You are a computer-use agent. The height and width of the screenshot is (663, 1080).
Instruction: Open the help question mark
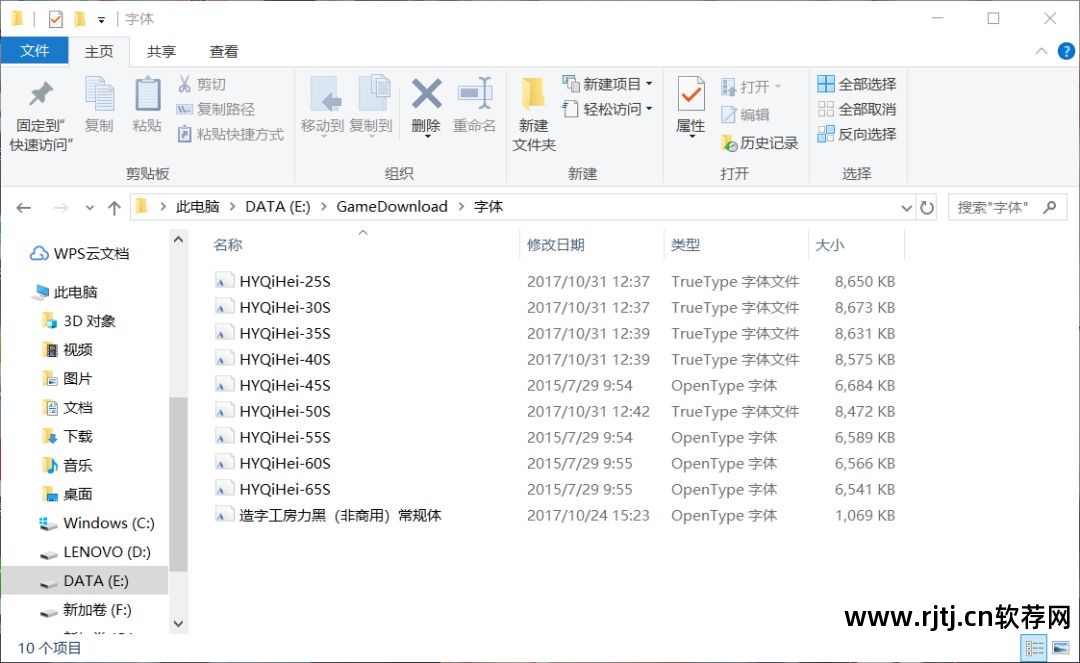pos(1066,51)
